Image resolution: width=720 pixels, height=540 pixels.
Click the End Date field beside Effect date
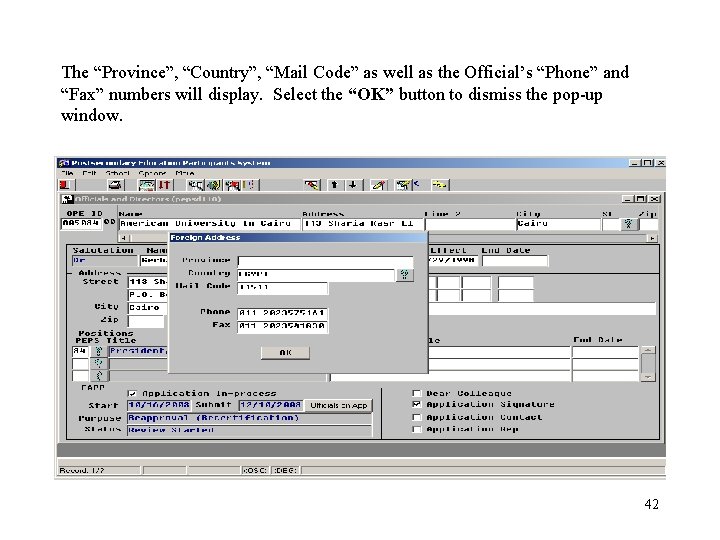coord(515,261)
